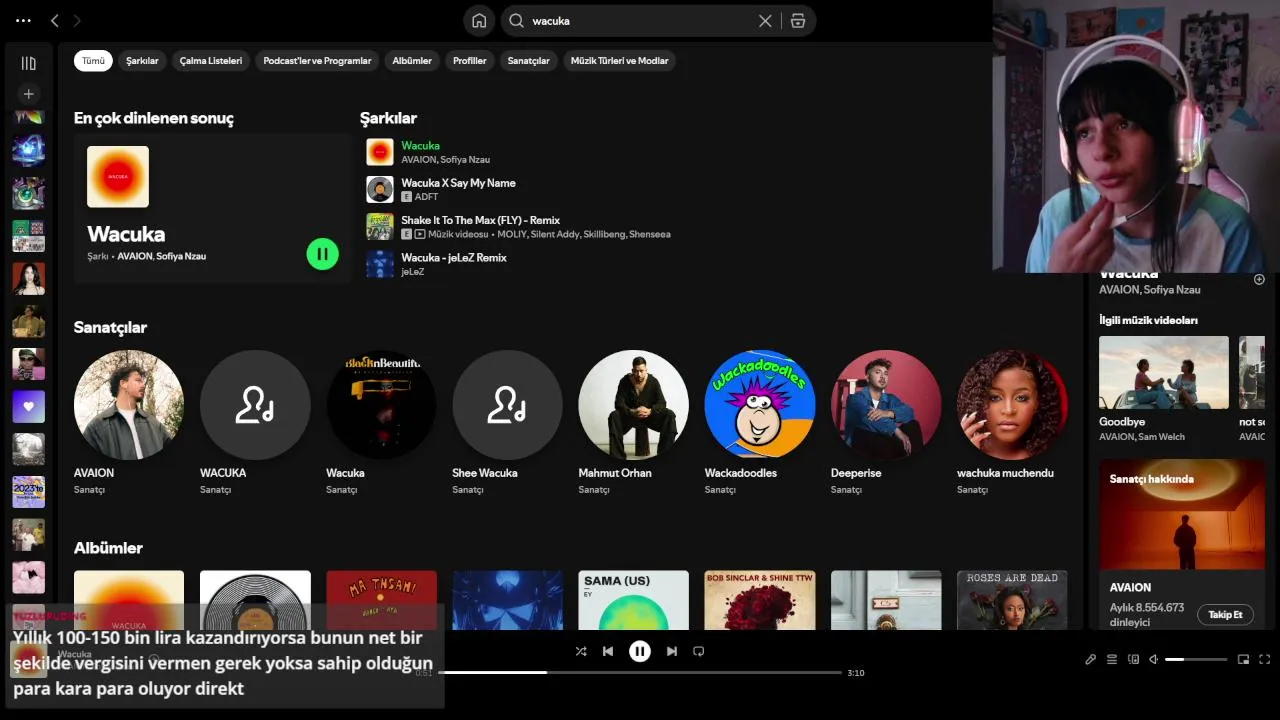Open the MA TNSAMI album cover
The height and width of the screenshot is (720, 1280).
tap(381, 600)
